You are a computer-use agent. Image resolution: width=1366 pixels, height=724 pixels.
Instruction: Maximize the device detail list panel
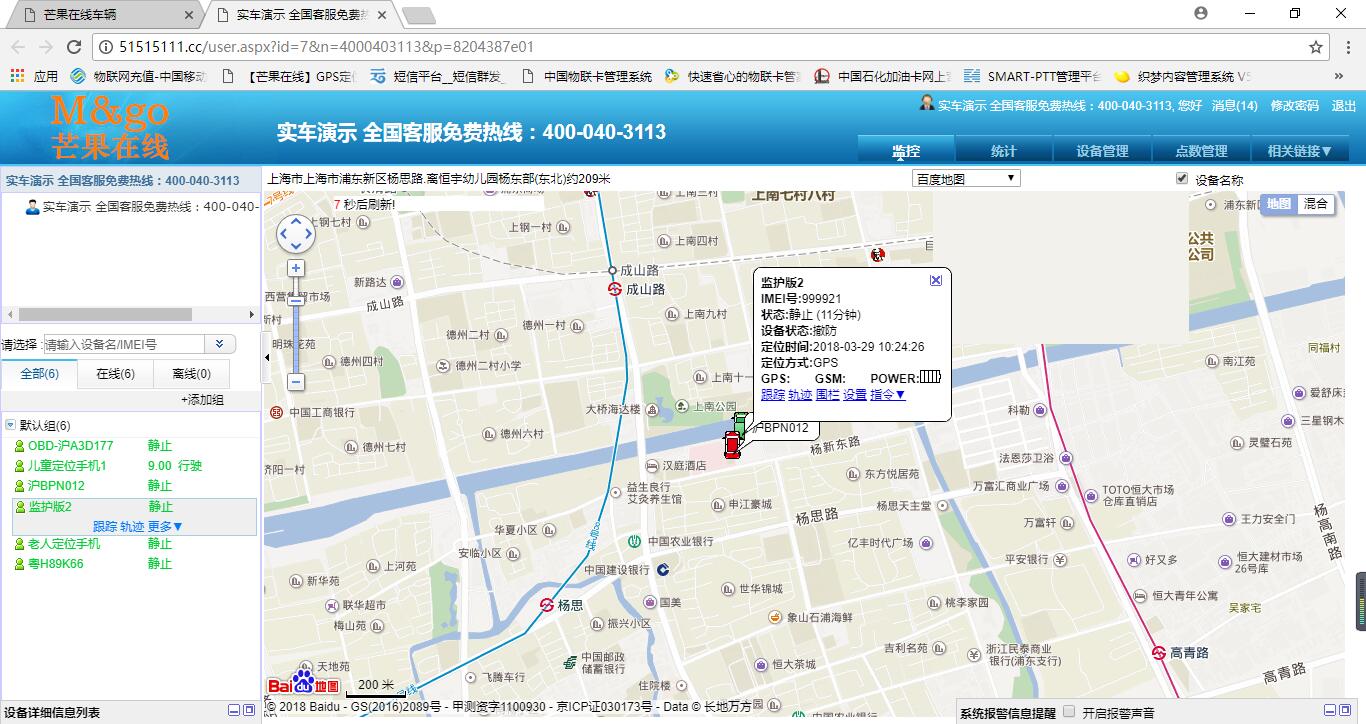pyautogui.click(x=250, y=710)
